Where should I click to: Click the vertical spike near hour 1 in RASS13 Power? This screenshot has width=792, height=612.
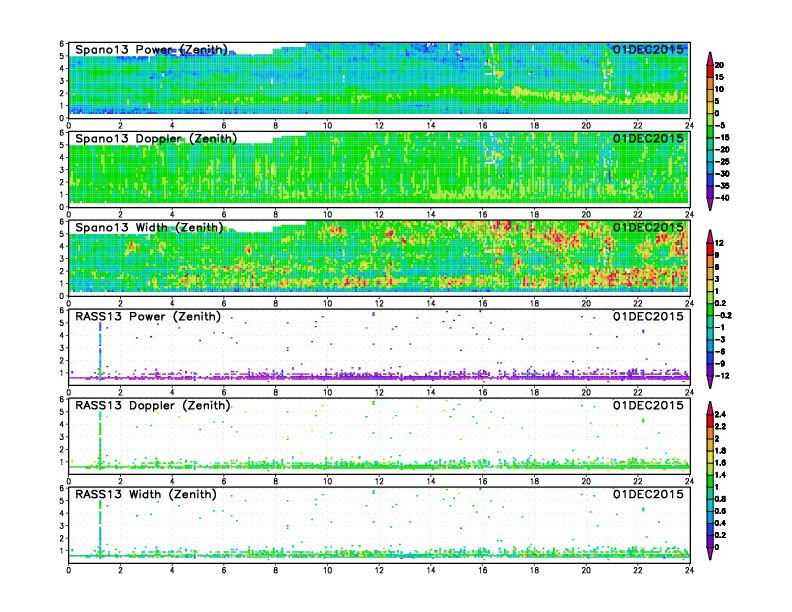coord(100,350)
